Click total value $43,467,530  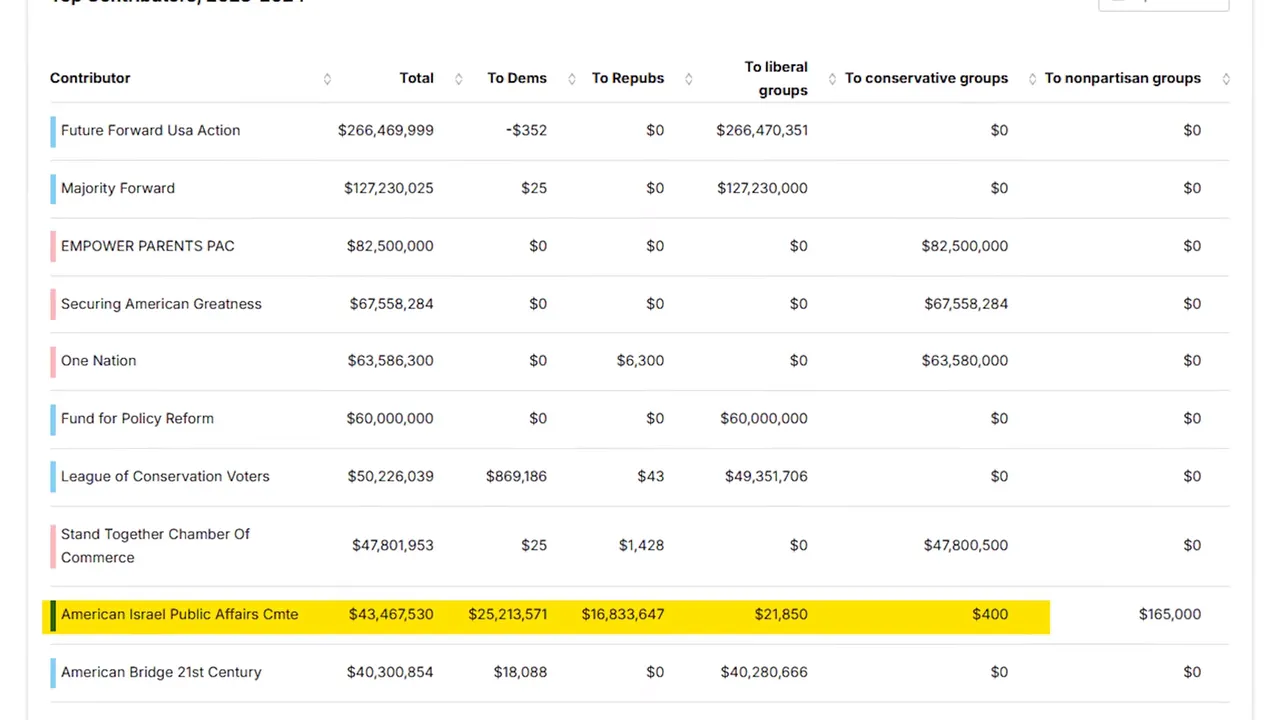(x=391, y=614)
